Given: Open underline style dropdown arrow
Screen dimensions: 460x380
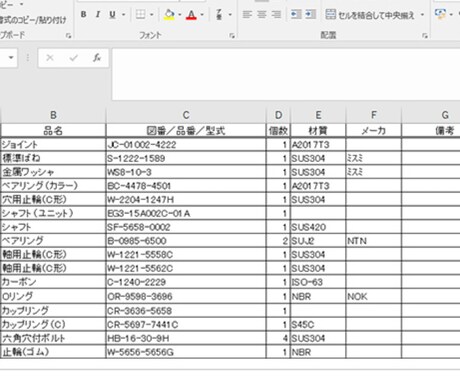Looking at the screenshot, I should coord(123,15).
